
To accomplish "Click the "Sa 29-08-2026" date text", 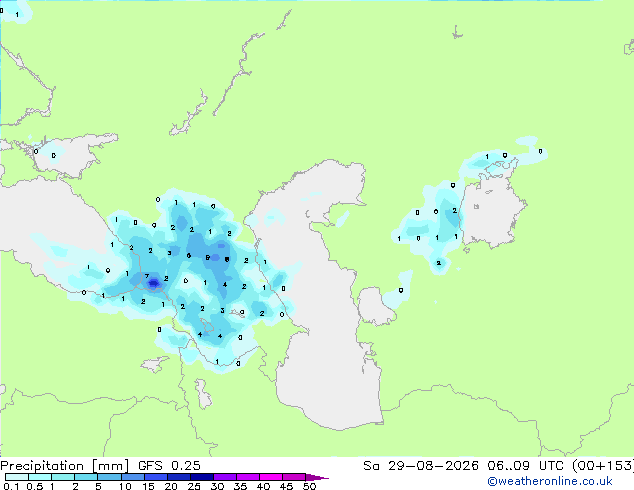I will point(421,466).
